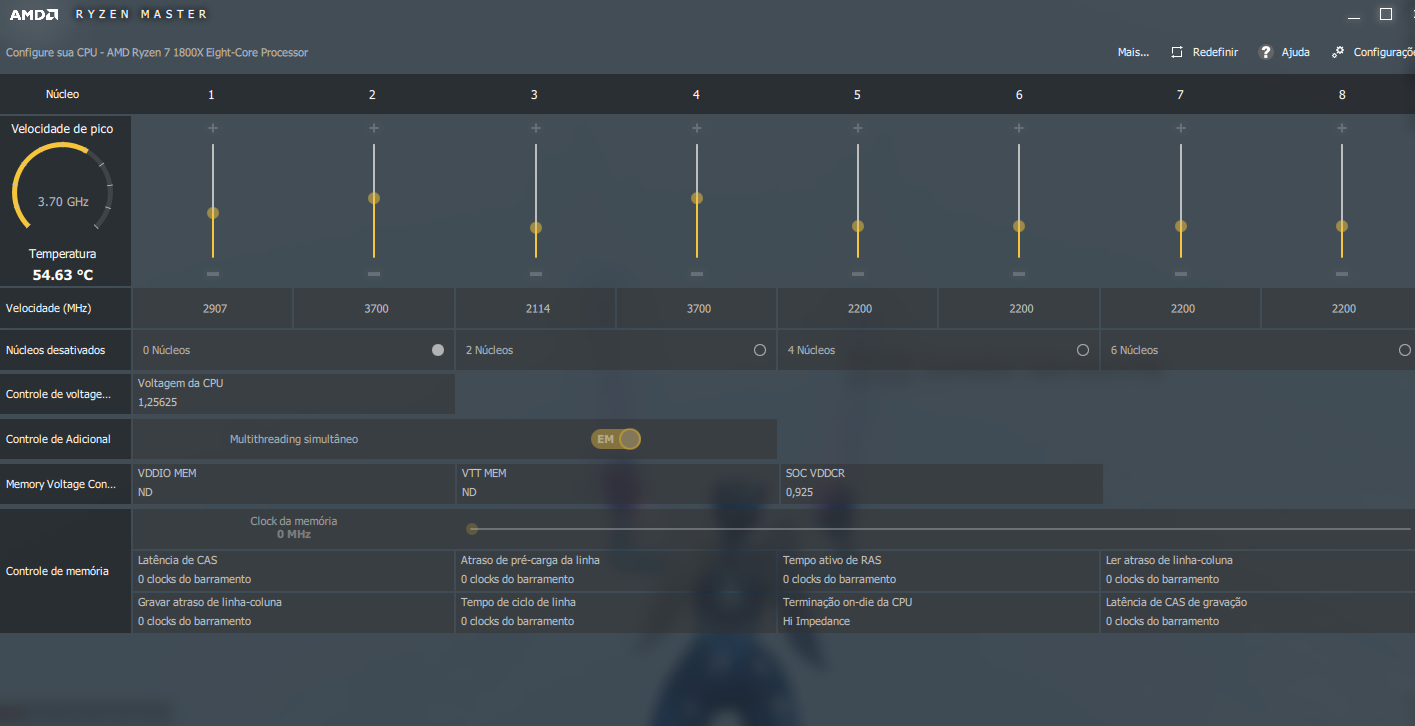Screen dimensions: 1415x726
Task: Click core 3 speed slider handle
Action: [536, 227]
